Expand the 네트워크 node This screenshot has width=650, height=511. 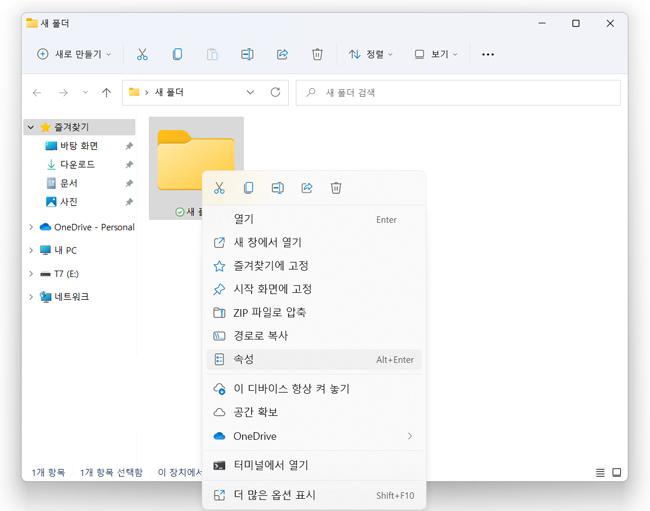pos(31,297)
